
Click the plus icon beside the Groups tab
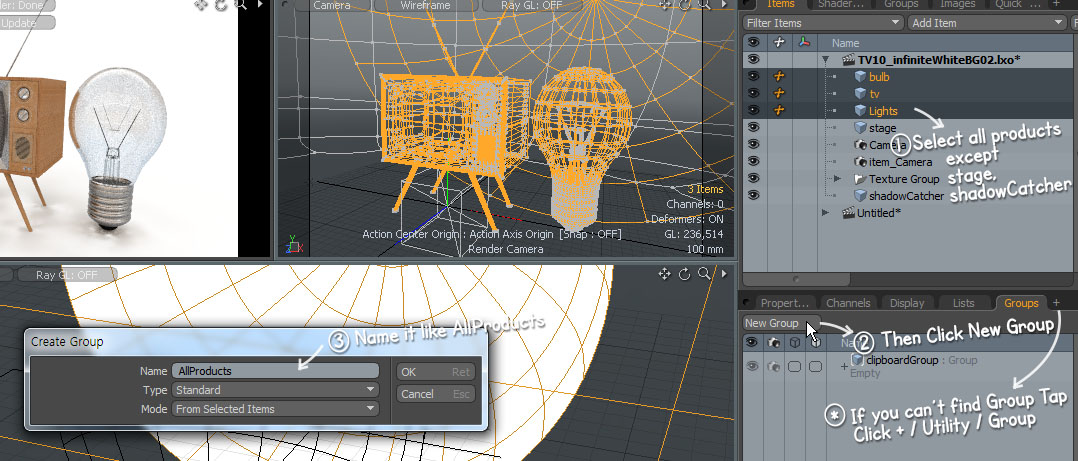[1056, 302]
